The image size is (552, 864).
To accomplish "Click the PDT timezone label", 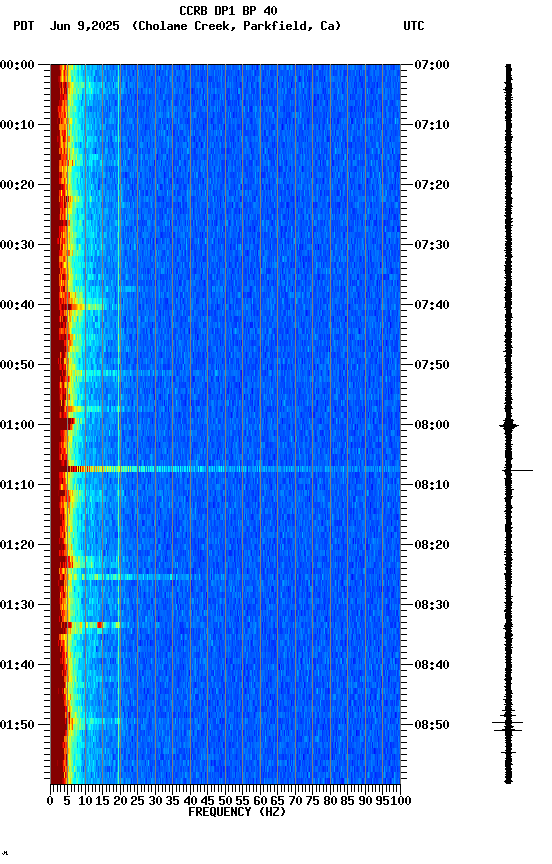I will (x=23, y=26).
